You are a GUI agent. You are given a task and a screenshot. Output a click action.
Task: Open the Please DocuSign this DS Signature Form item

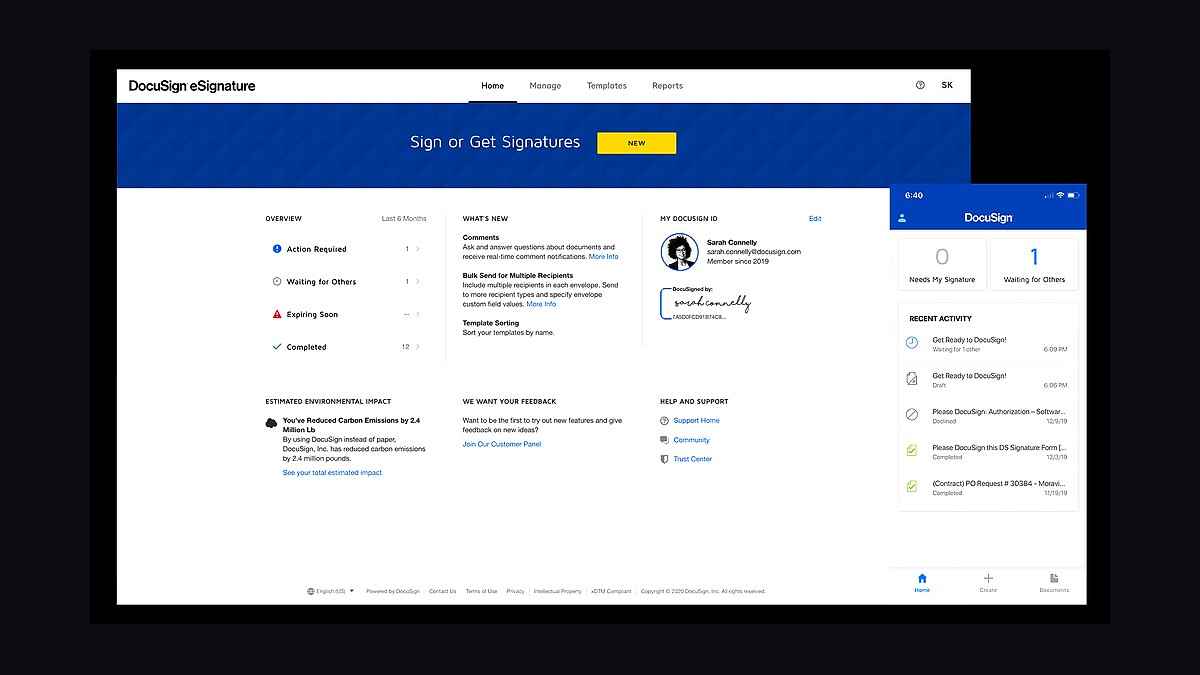point(988,452)
